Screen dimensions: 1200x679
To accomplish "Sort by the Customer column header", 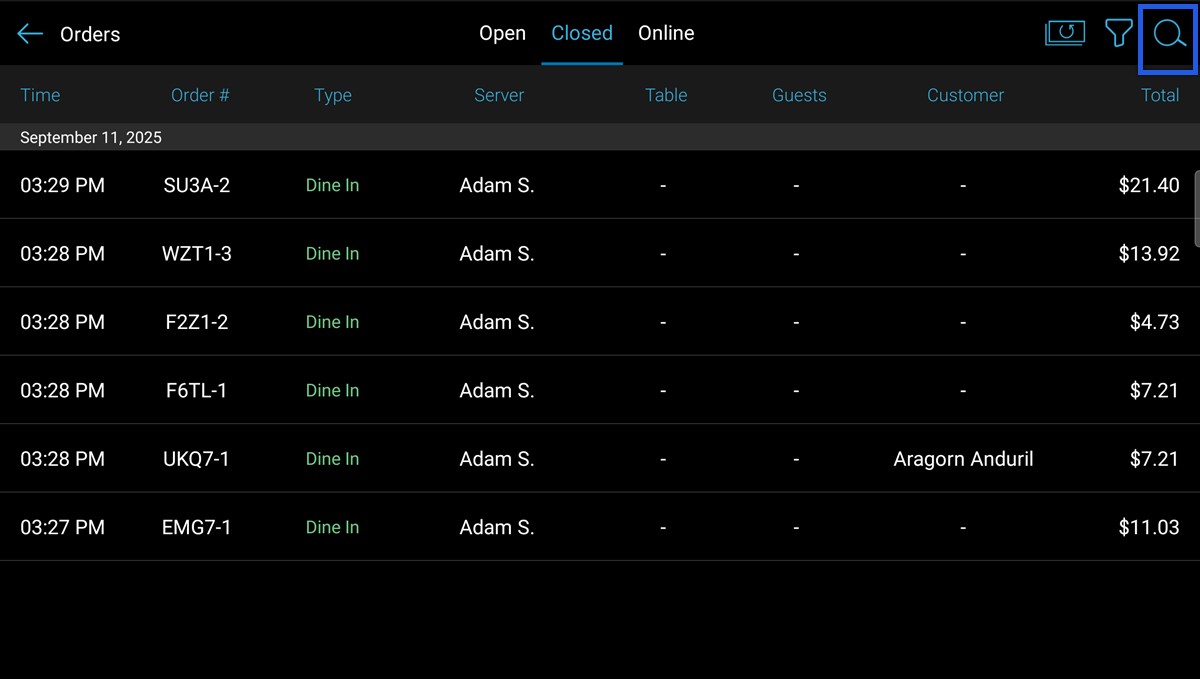I will (965, 95).
